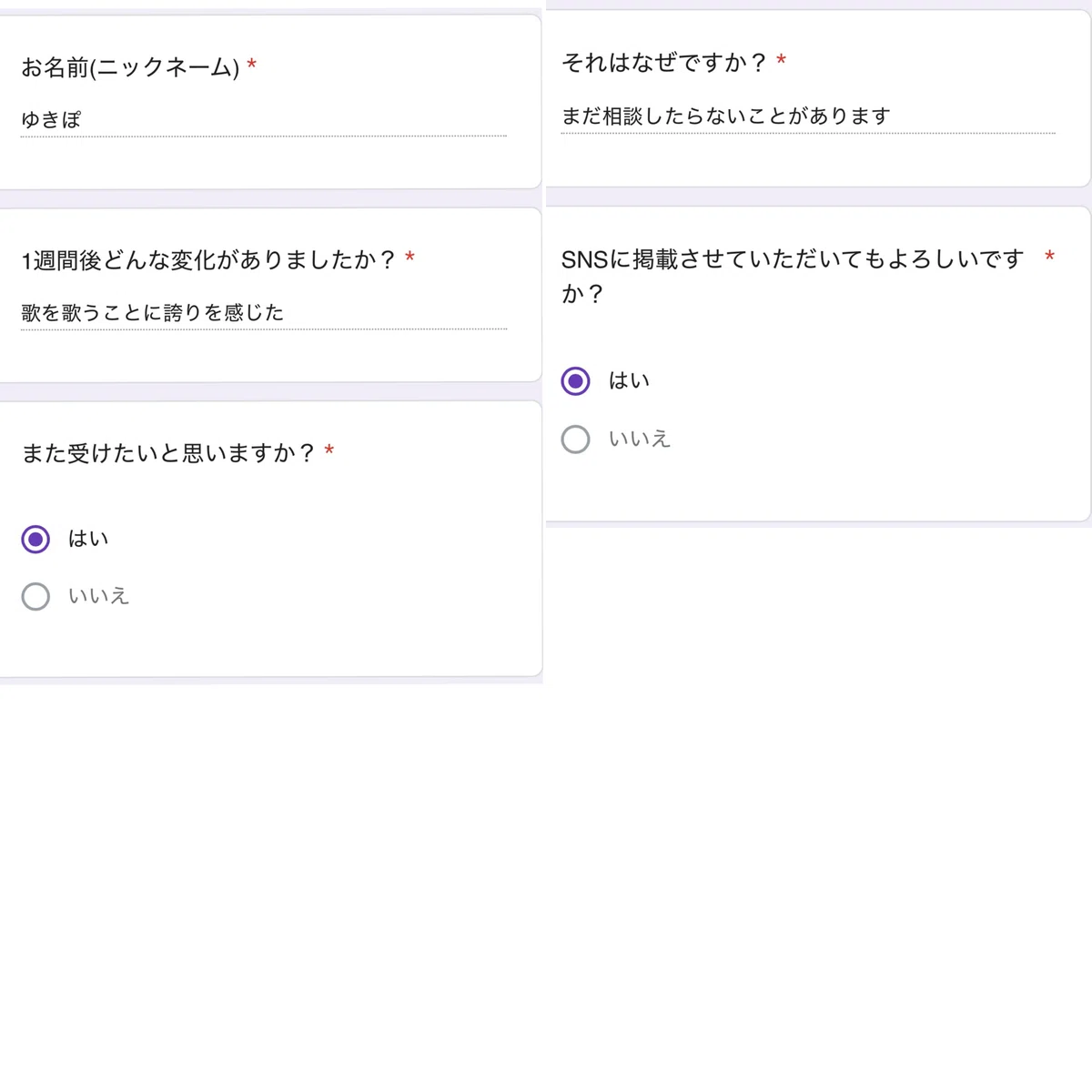The height and width of the screenshot is (1092, 1092).
Task: Click the answer field about changes after one week
Action: (263, 313)
